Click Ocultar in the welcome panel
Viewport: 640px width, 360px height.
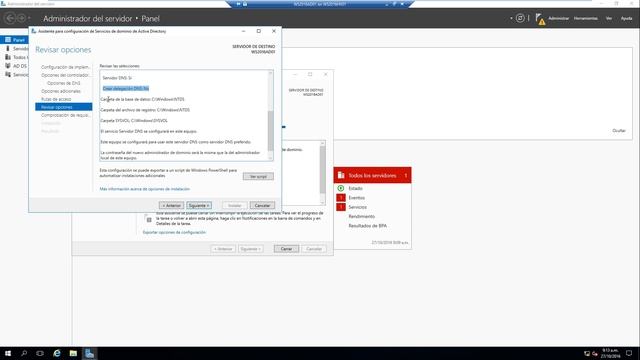pyautogui.click(x=619, y=131)
